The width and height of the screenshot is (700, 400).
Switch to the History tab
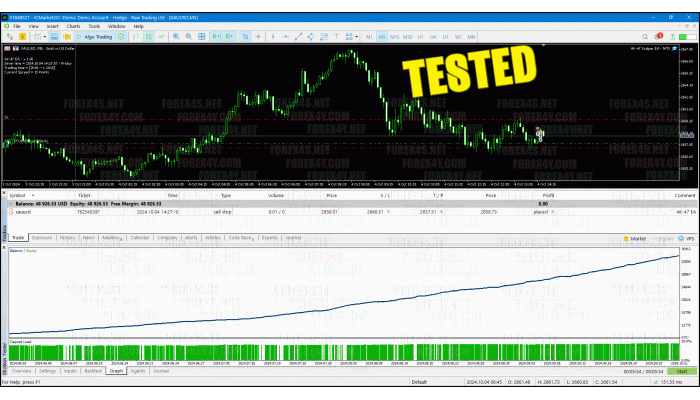(67, 238)
